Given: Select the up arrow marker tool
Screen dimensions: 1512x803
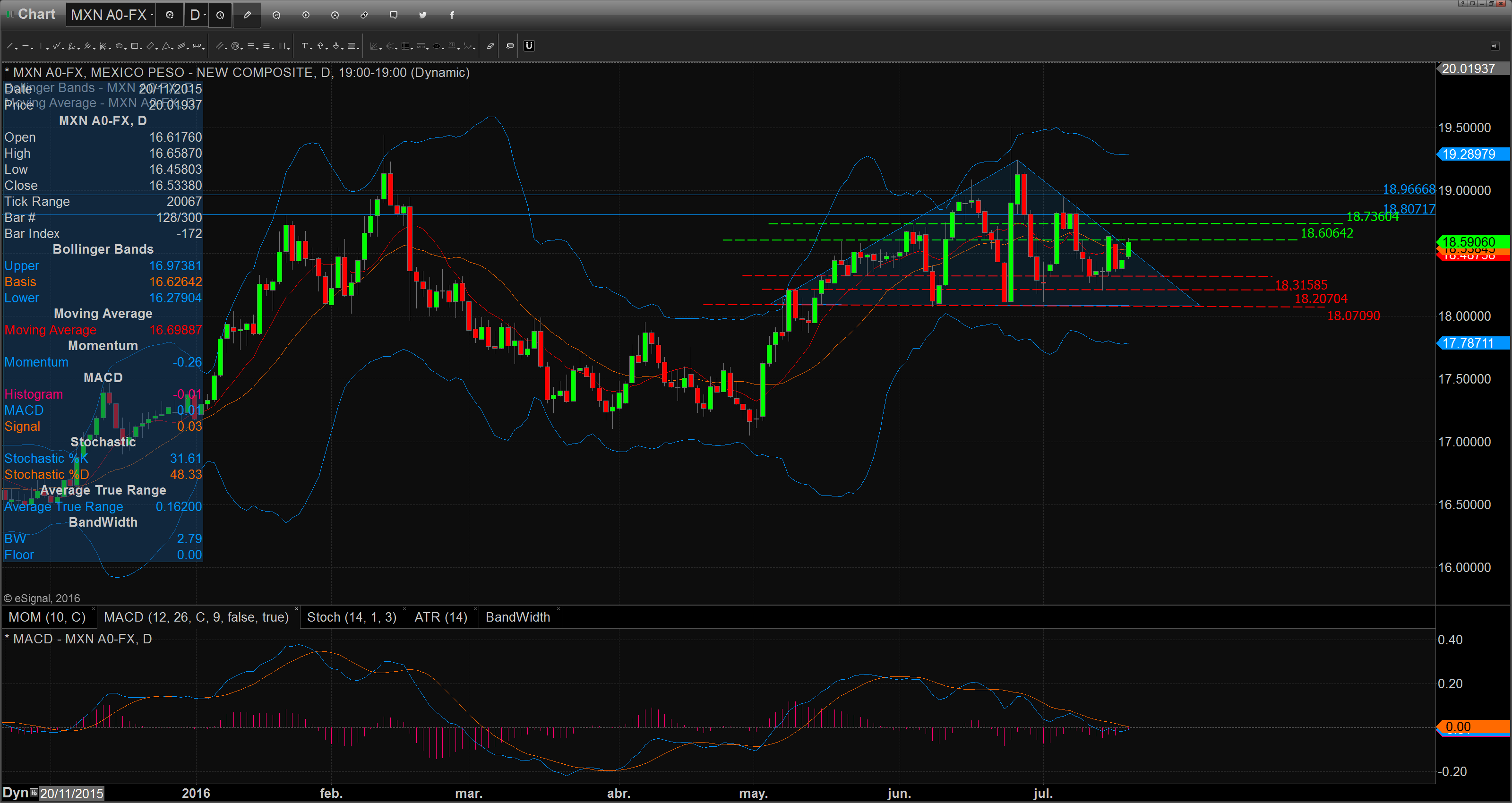Looking at the screenshot, I should point(320,46).
